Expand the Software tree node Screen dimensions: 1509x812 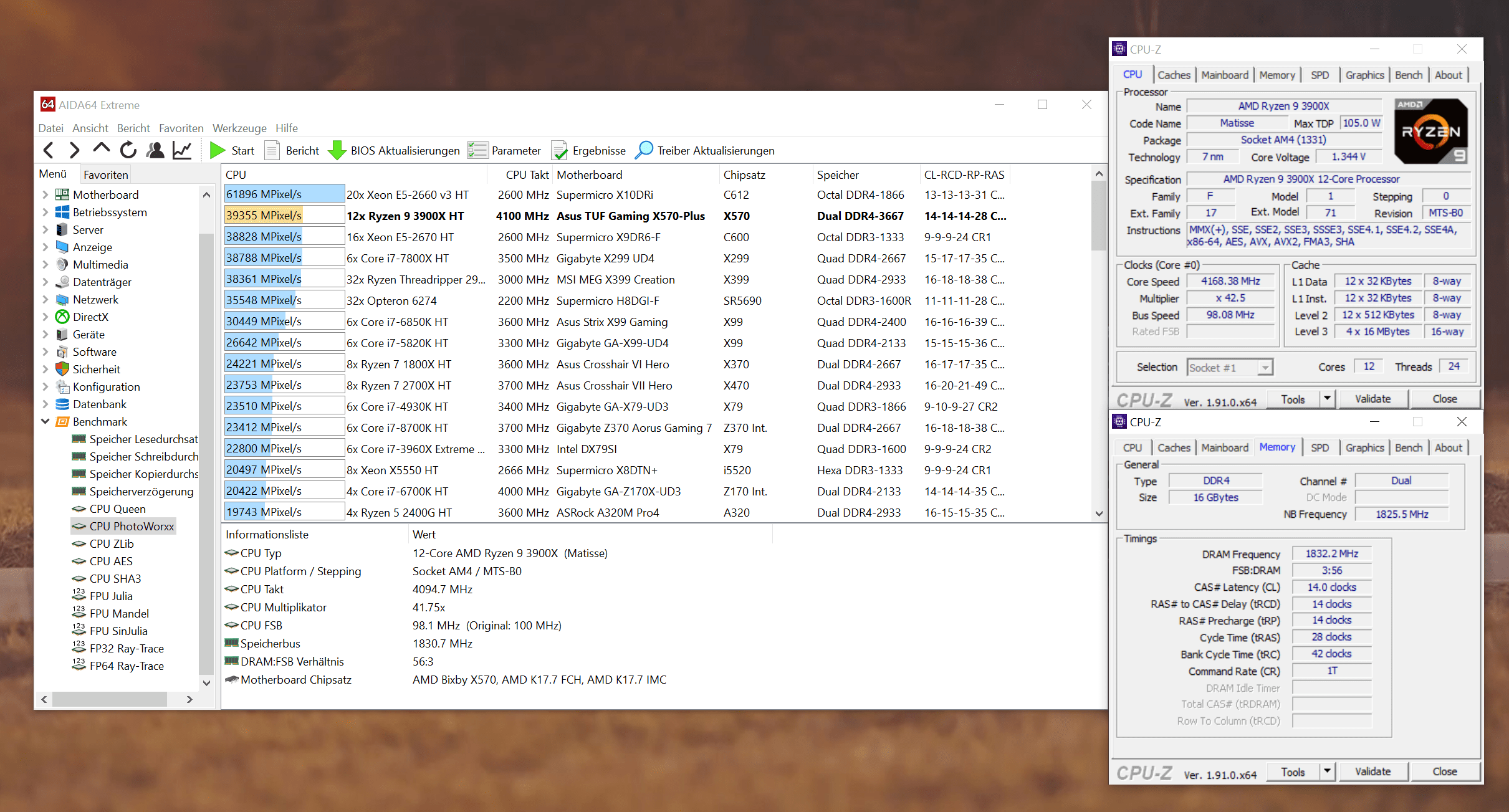tap(45, 351)
